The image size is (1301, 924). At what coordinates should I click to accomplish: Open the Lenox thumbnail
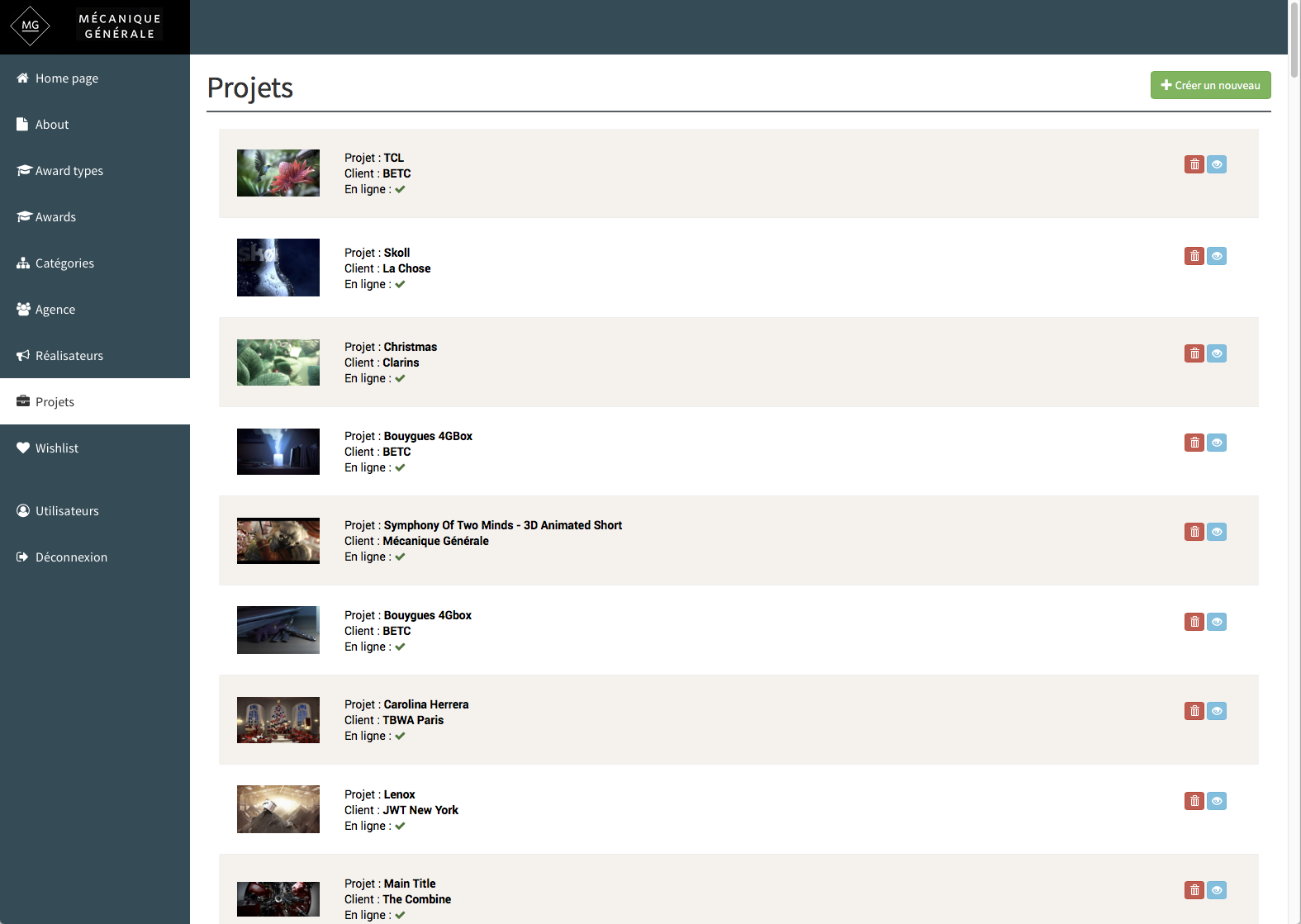point(278,809)
